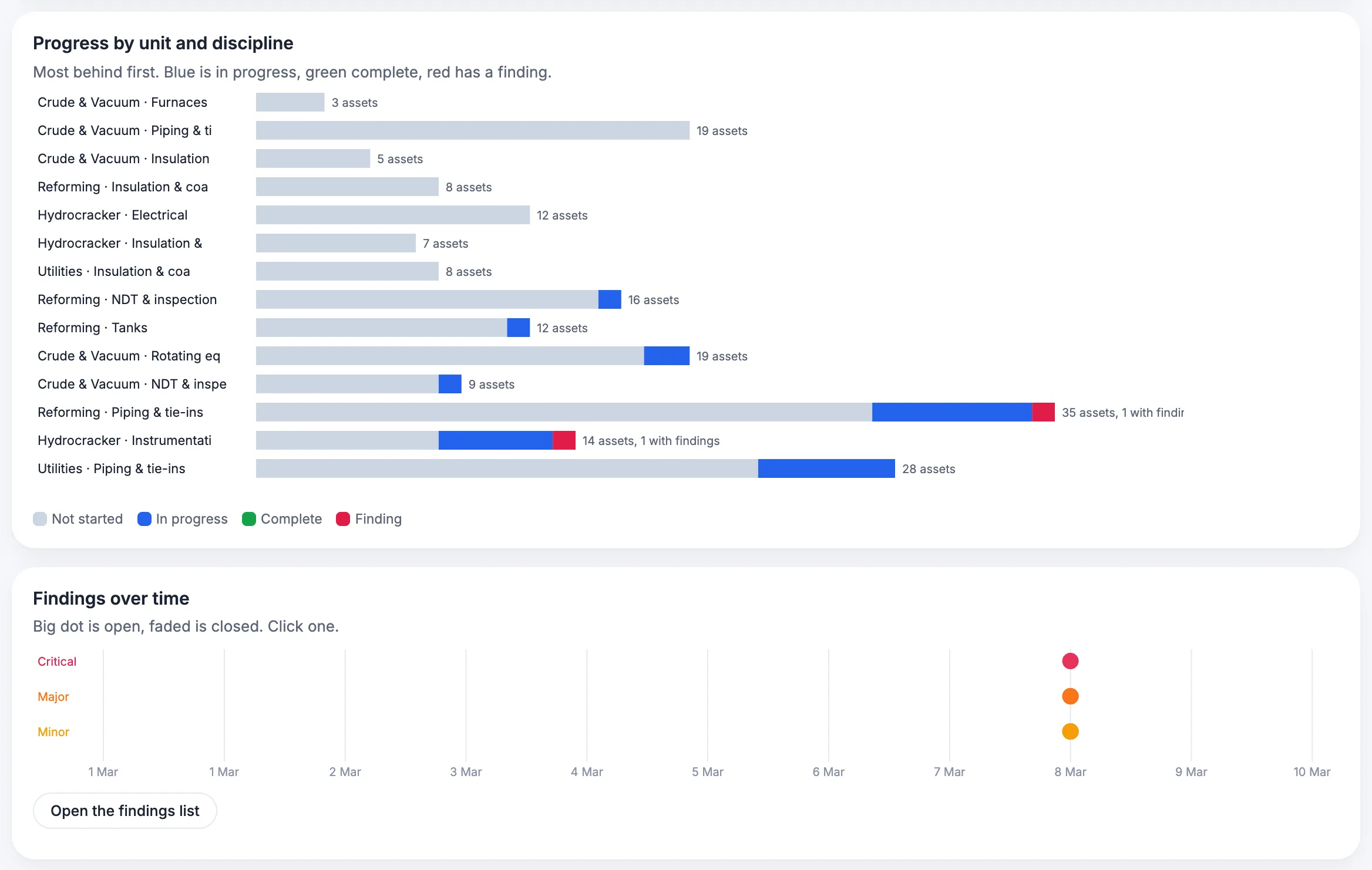This screenshot has height=870, width=1372.
Task: Click the blue segment of Reforming Tanks bar
Action: (518, 328)
